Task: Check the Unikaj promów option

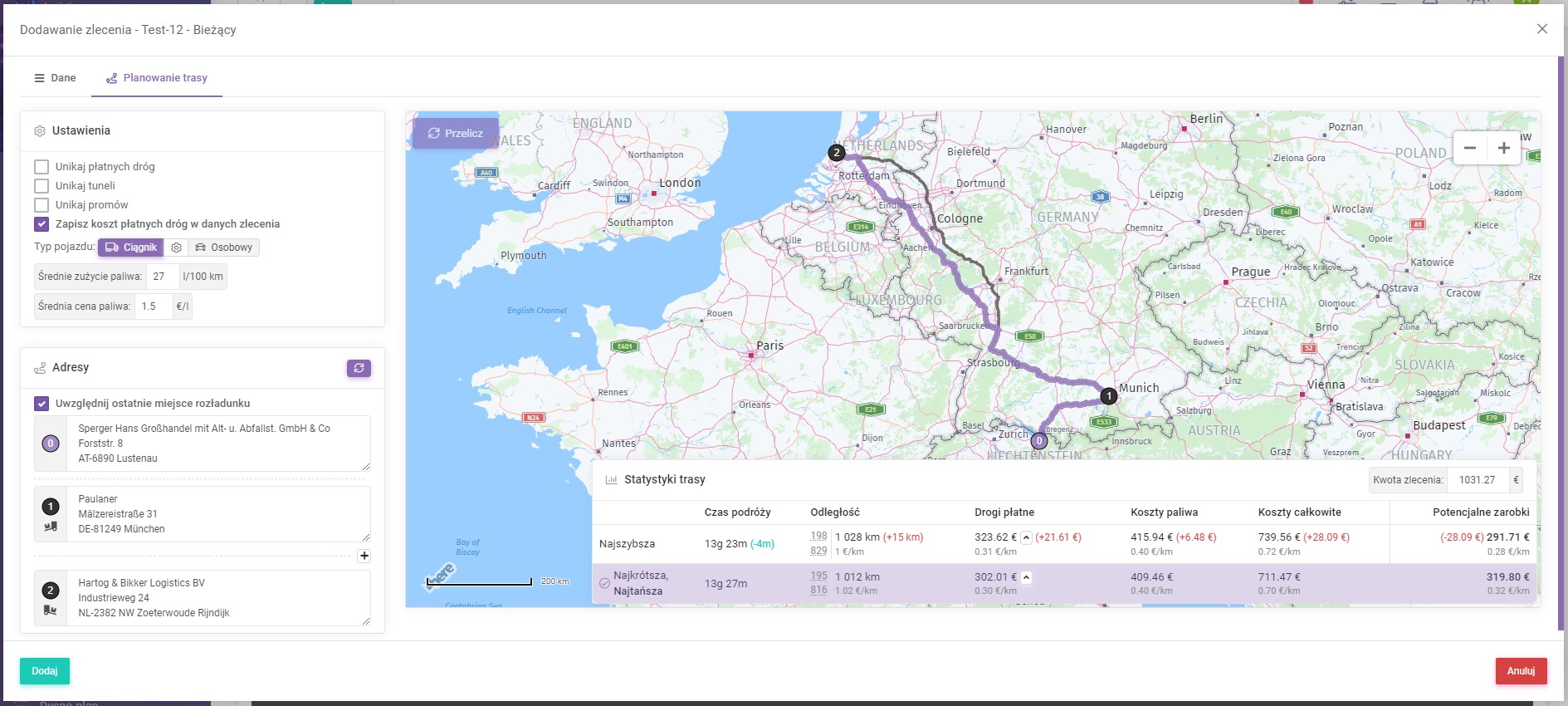Action: [x=42, y=205]
